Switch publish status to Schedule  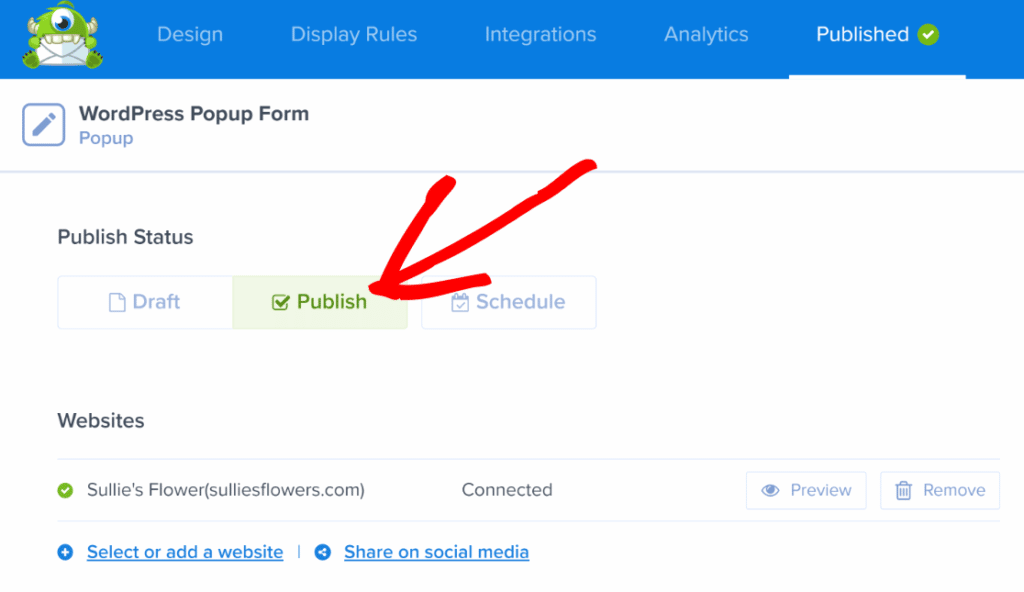point(508,302)
